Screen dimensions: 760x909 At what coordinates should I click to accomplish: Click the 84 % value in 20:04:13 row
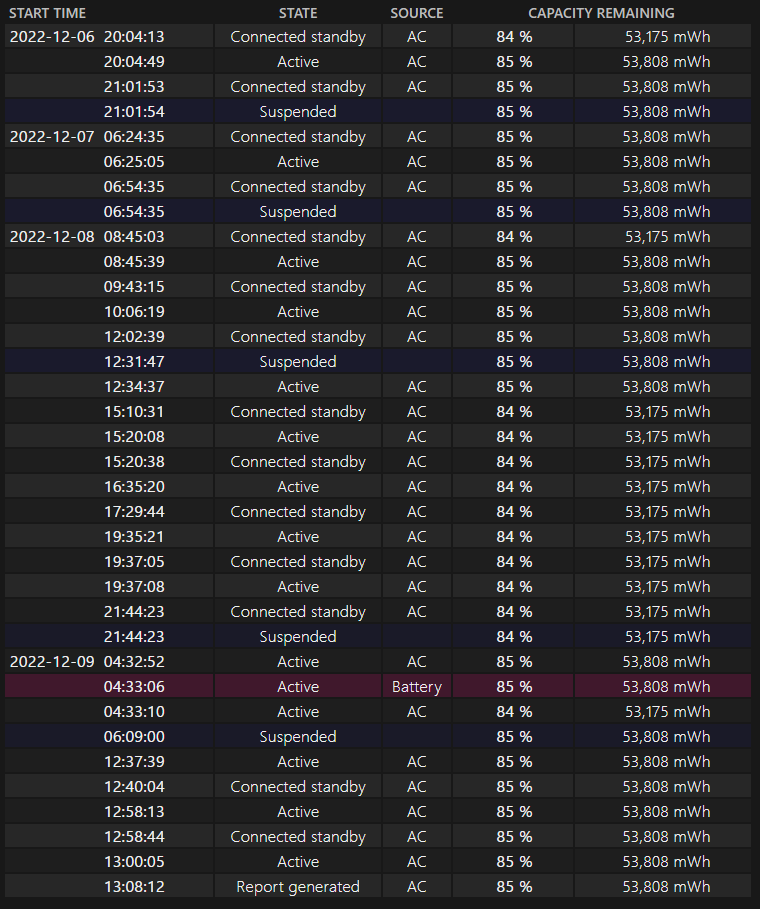point(514,37)
